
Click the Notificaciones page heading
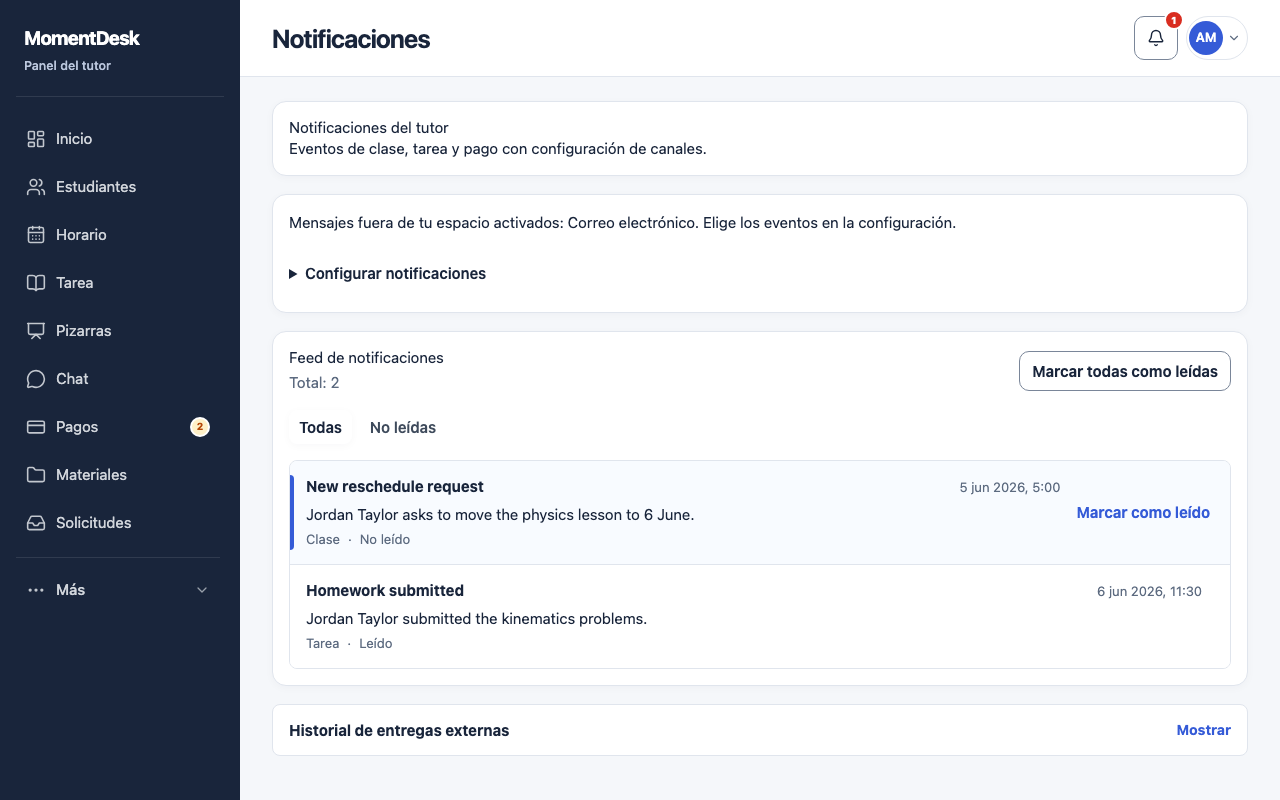click(x=351, y=39)
